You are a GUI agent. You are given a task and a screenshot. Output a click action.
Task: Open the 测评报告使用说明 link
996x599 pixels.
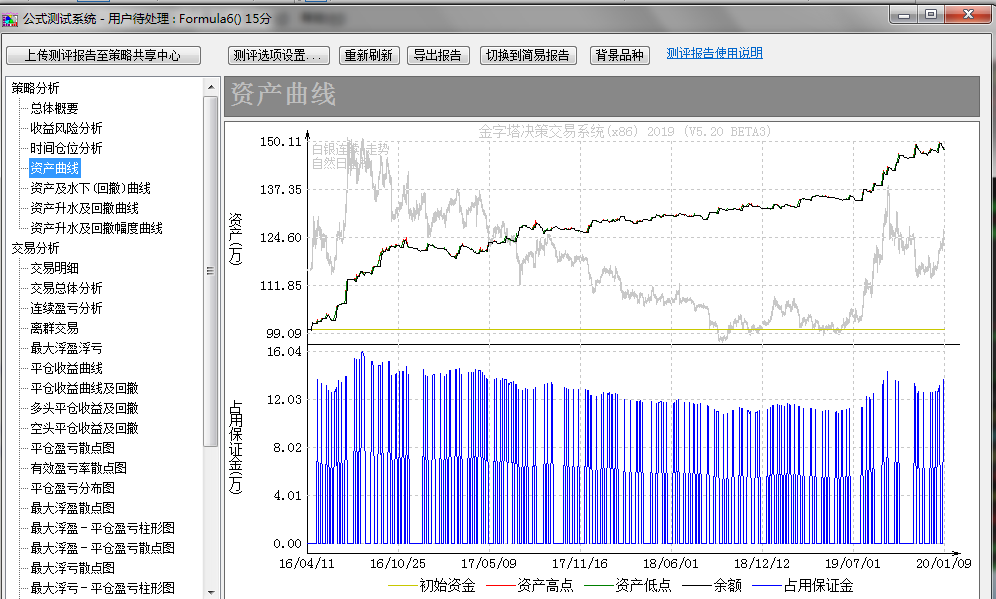[x=714, y=54]
